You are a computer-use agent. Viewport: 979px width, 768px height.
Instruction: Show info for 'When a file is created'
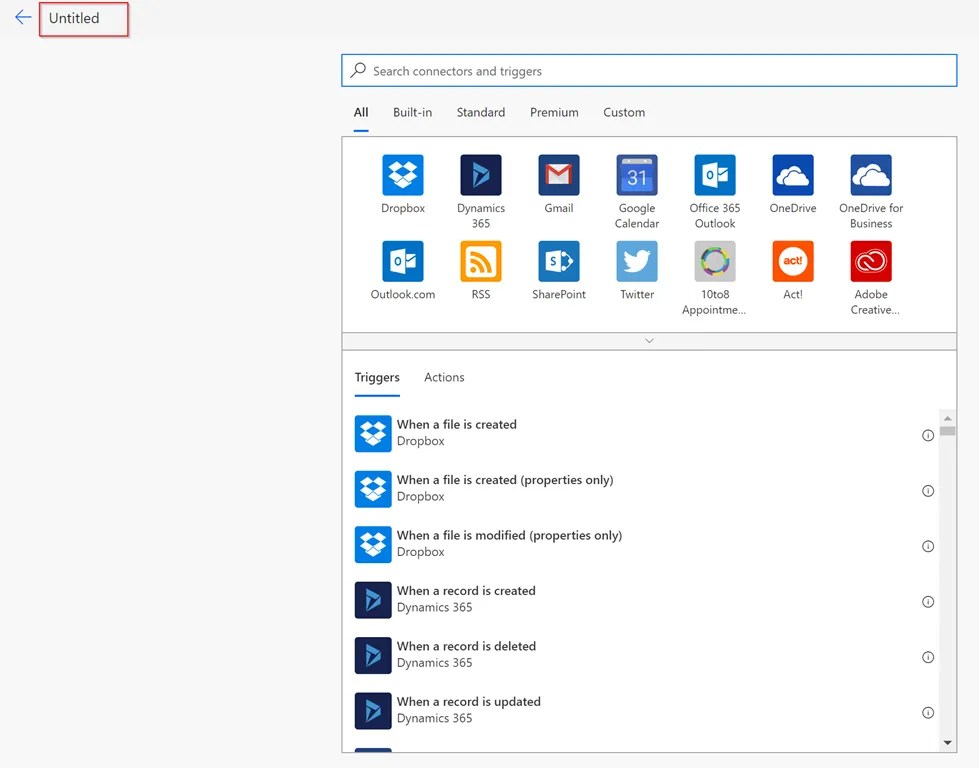tap(928, 435)
